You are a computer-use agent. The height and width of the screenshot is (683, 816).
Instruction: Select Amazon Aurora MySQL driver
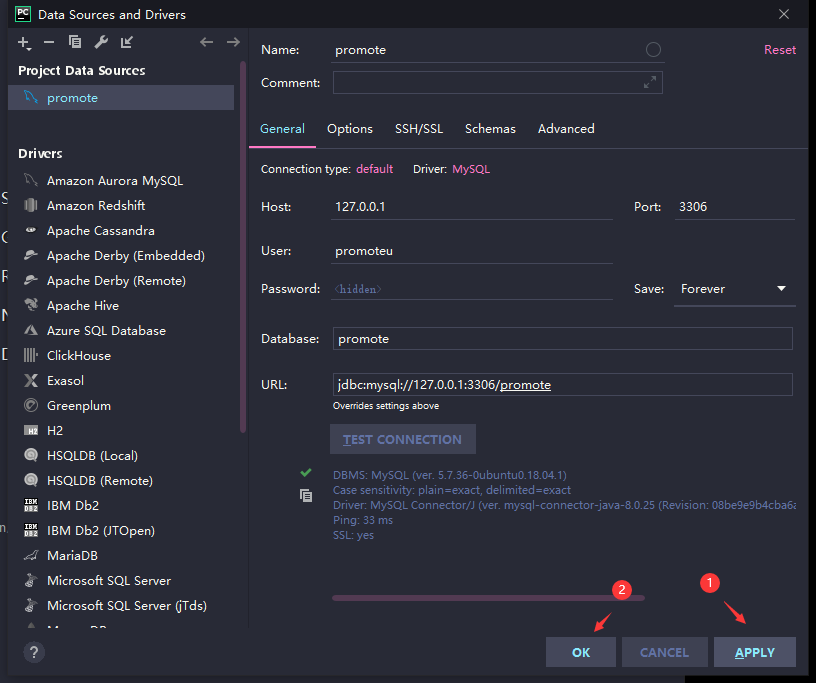(x=114, y=181)
